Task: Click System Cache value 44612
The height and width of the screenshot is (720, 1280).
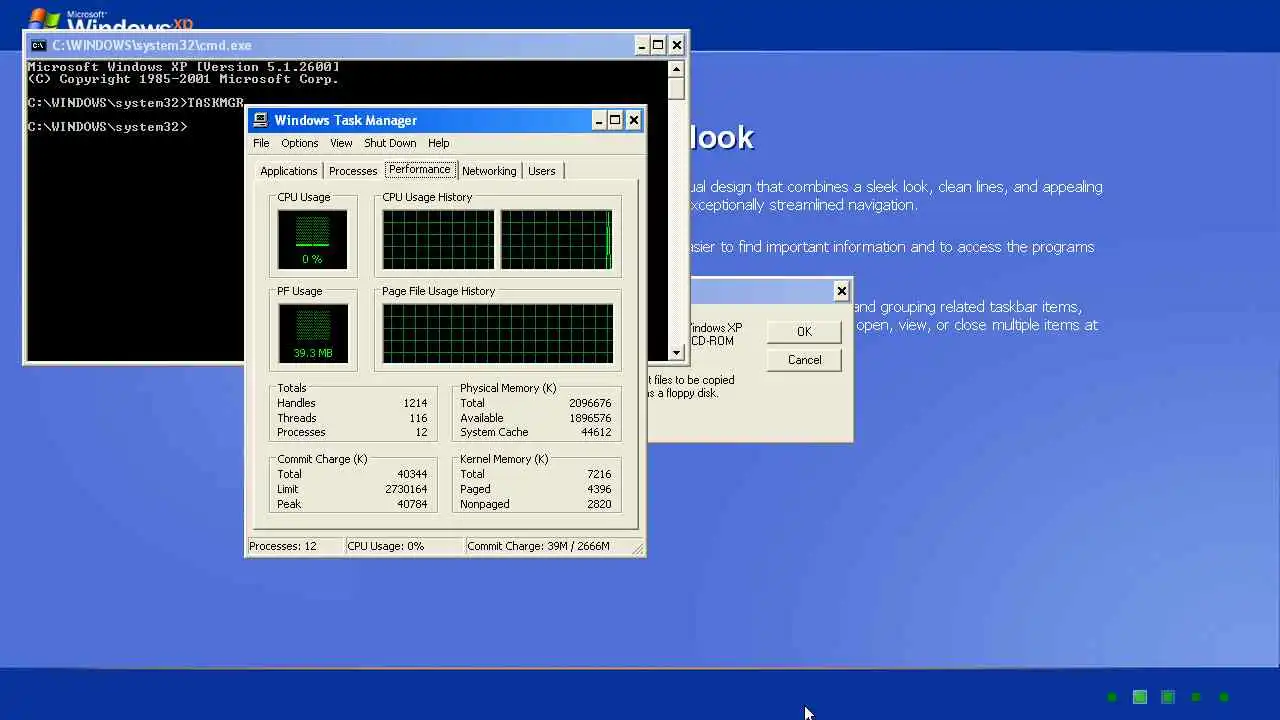Action: coord(595,432)
